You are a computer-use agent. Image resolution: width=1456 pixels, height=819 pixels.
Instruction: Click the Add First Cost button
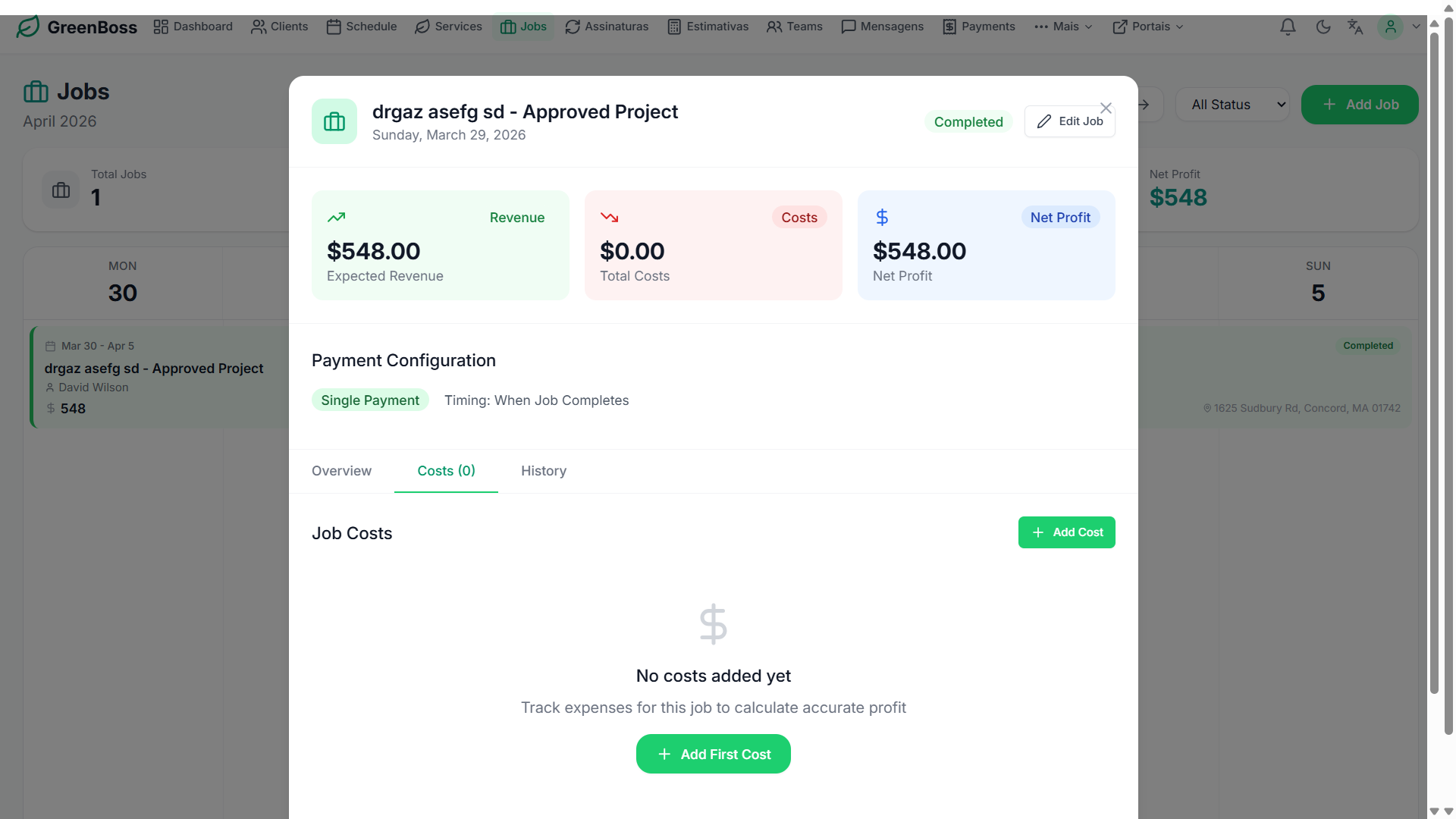point(713,754)
